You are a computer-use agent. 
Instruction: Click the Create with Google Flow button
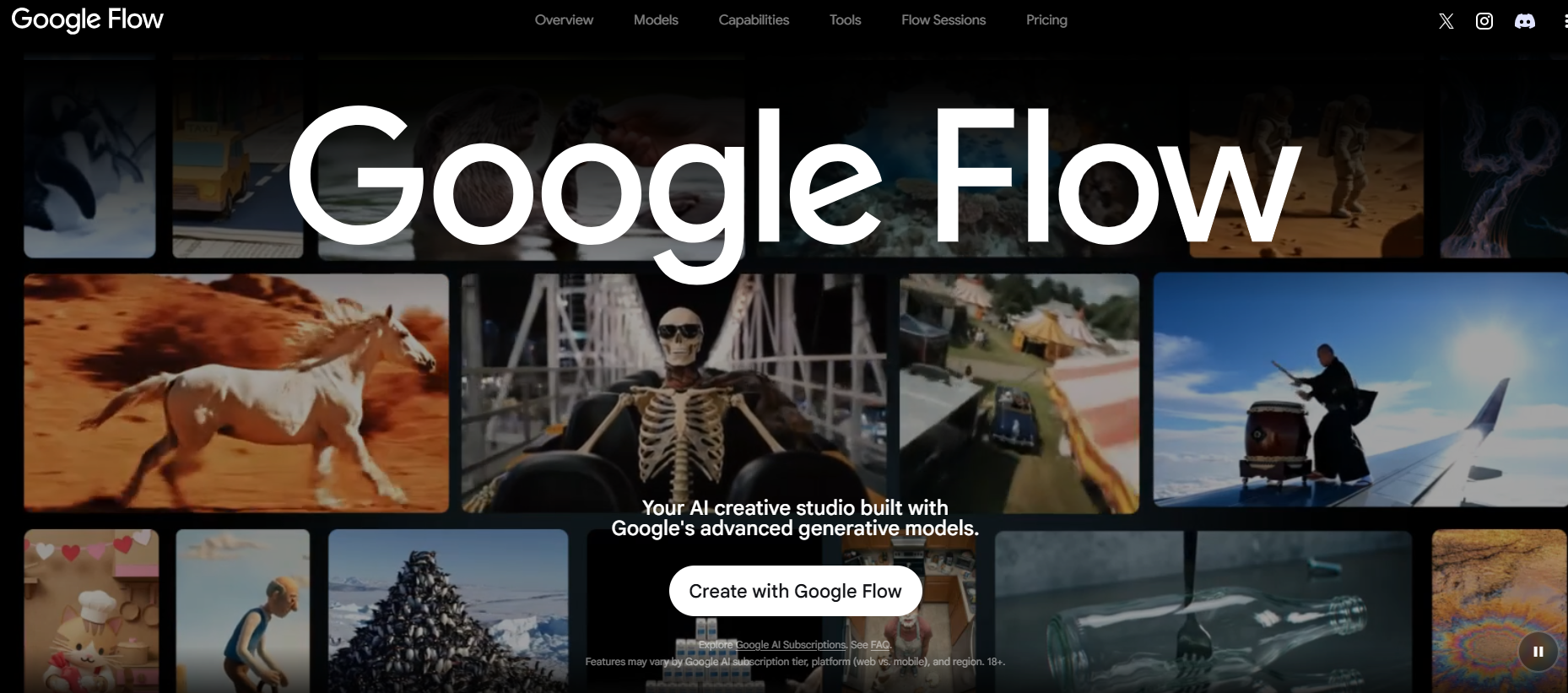(796, 591)
